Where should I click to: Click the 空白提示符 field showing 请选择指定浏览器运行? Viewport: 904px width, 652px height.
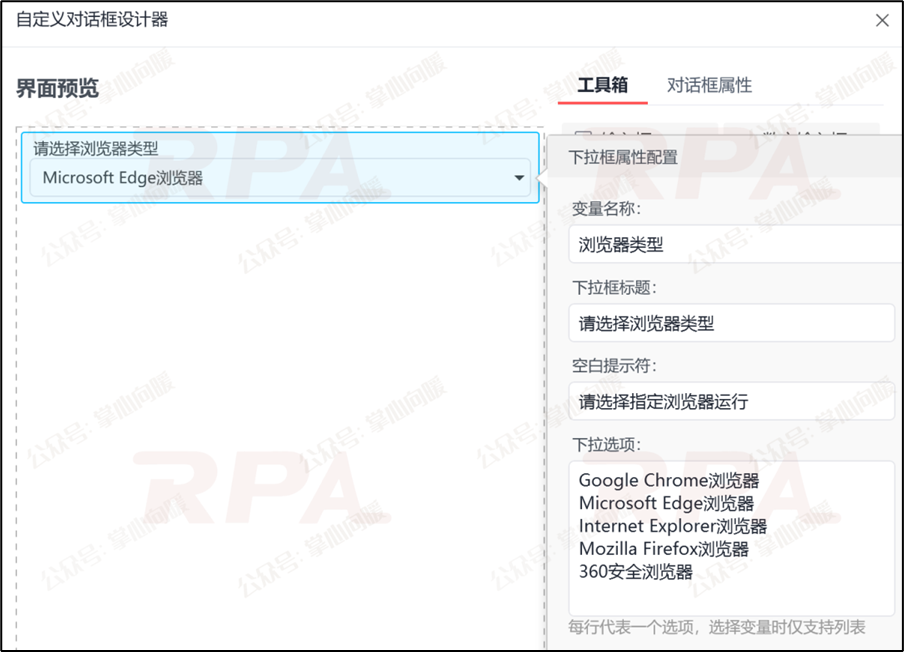tap(732, 401)
